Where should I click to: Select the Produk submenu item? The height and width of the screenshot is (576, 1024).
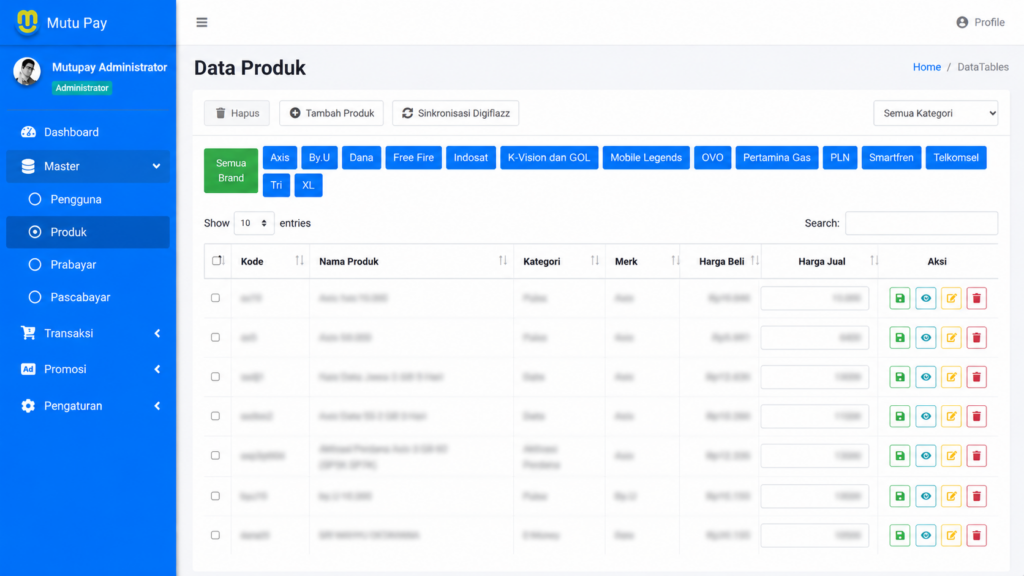coord(88,232)
